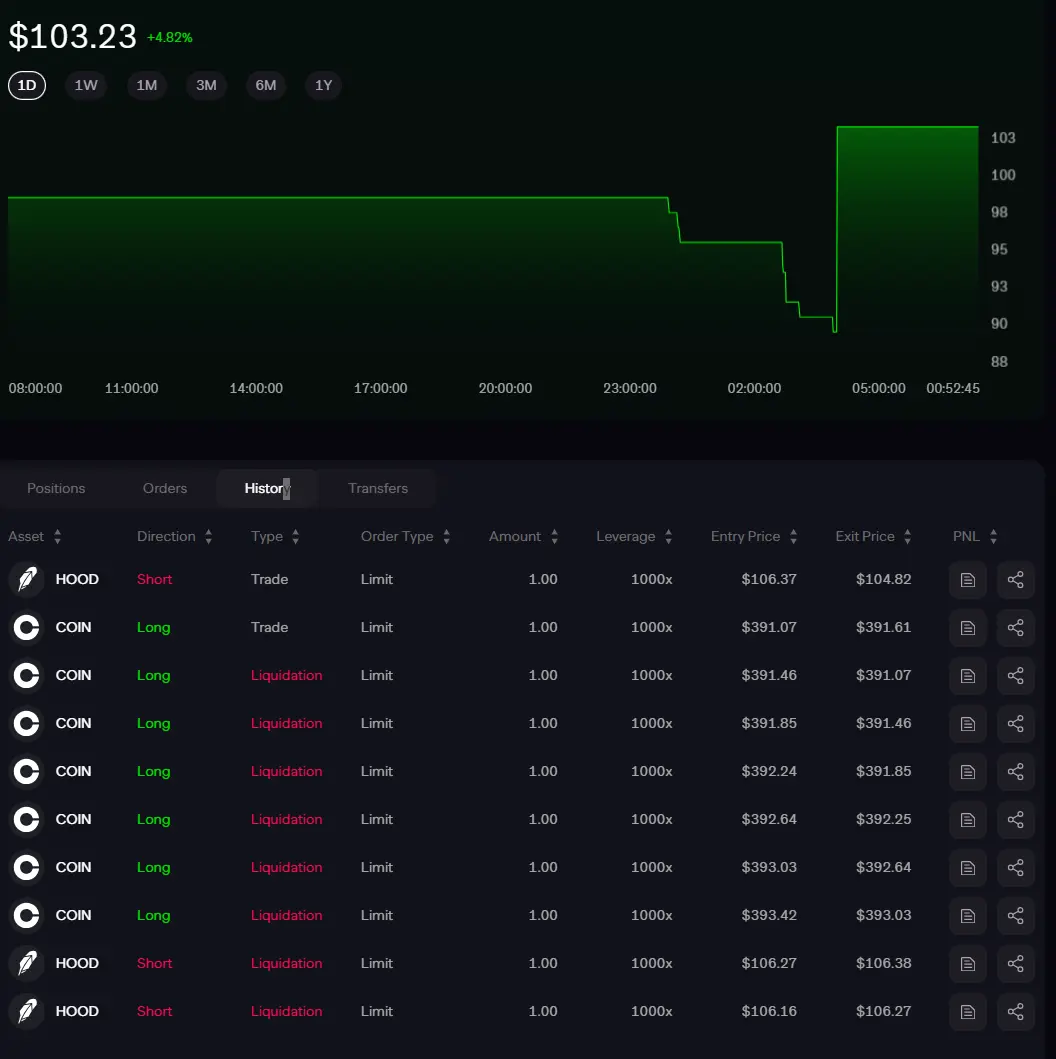Image resolution: width=1056 pixels, height=1059 pixels.
Task: Share HOOD liquidation entered at $106.16
Action: click(x=1015, y=1011)
